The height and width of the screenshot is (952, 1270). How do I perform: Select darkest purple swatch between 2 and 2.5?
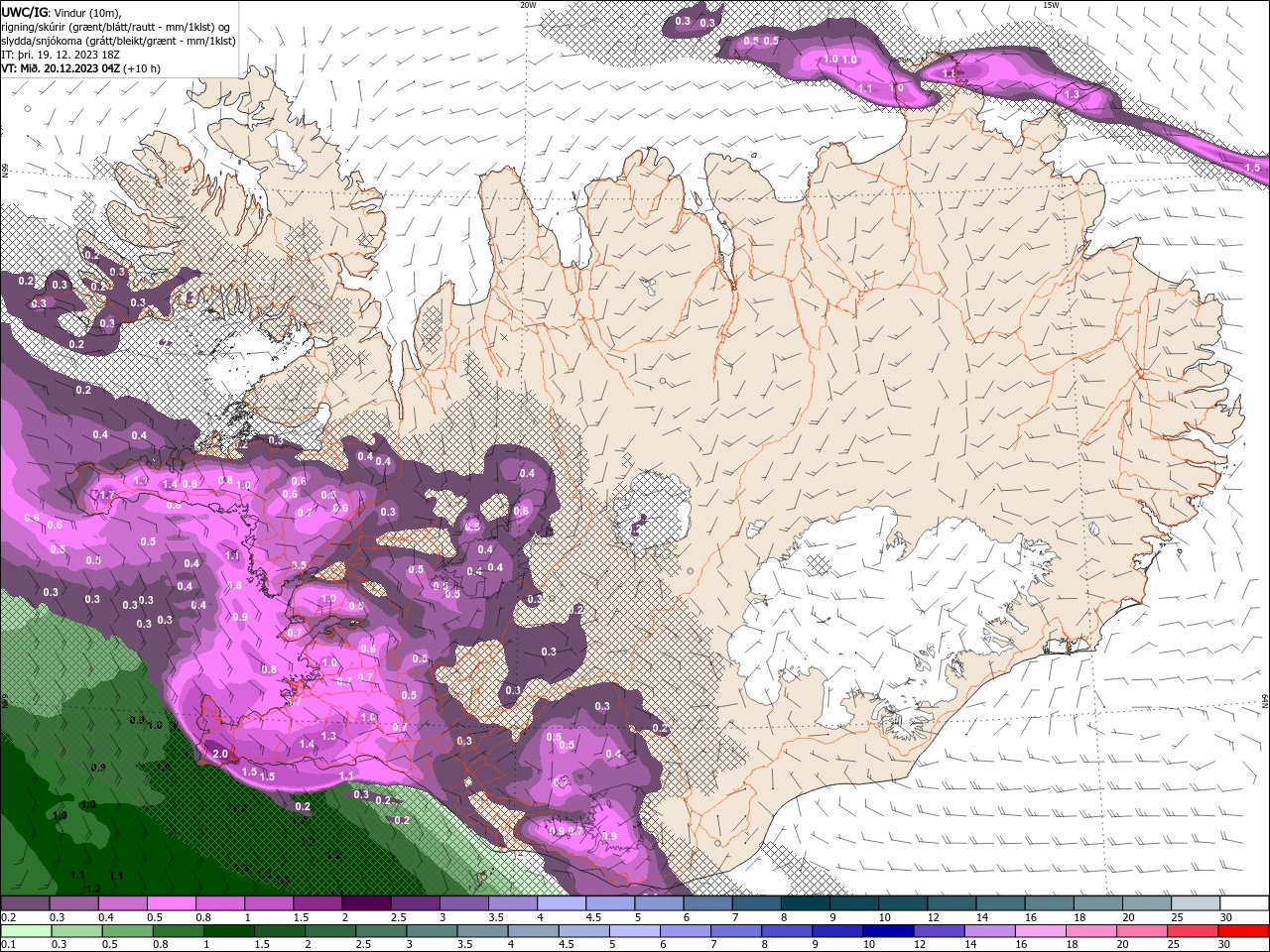pyautogui.click(x=366, y=903)
